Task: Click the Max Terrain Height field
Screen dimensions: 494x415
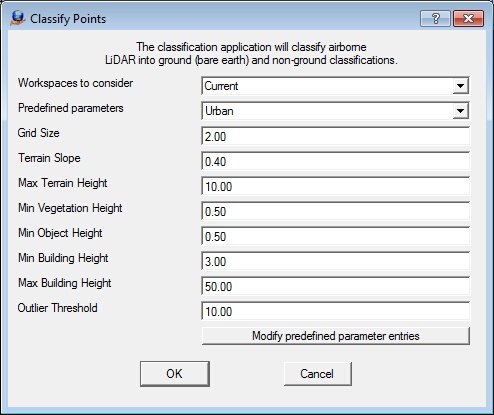Action: tap(335, 186)
